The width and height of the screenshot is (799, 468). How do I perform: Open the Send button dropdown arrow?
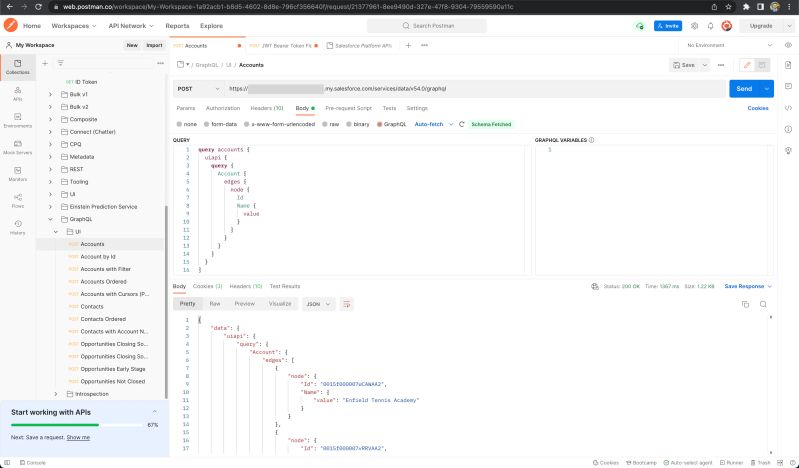coord(766,89)
